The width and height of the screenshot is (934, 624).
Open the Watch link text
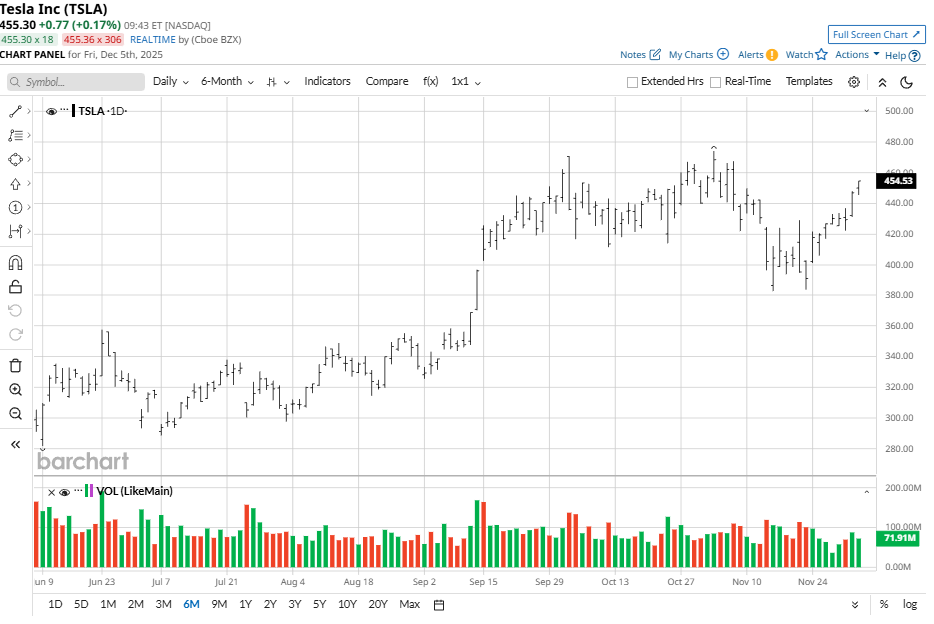pyautogui.click(x=799, y=55)
